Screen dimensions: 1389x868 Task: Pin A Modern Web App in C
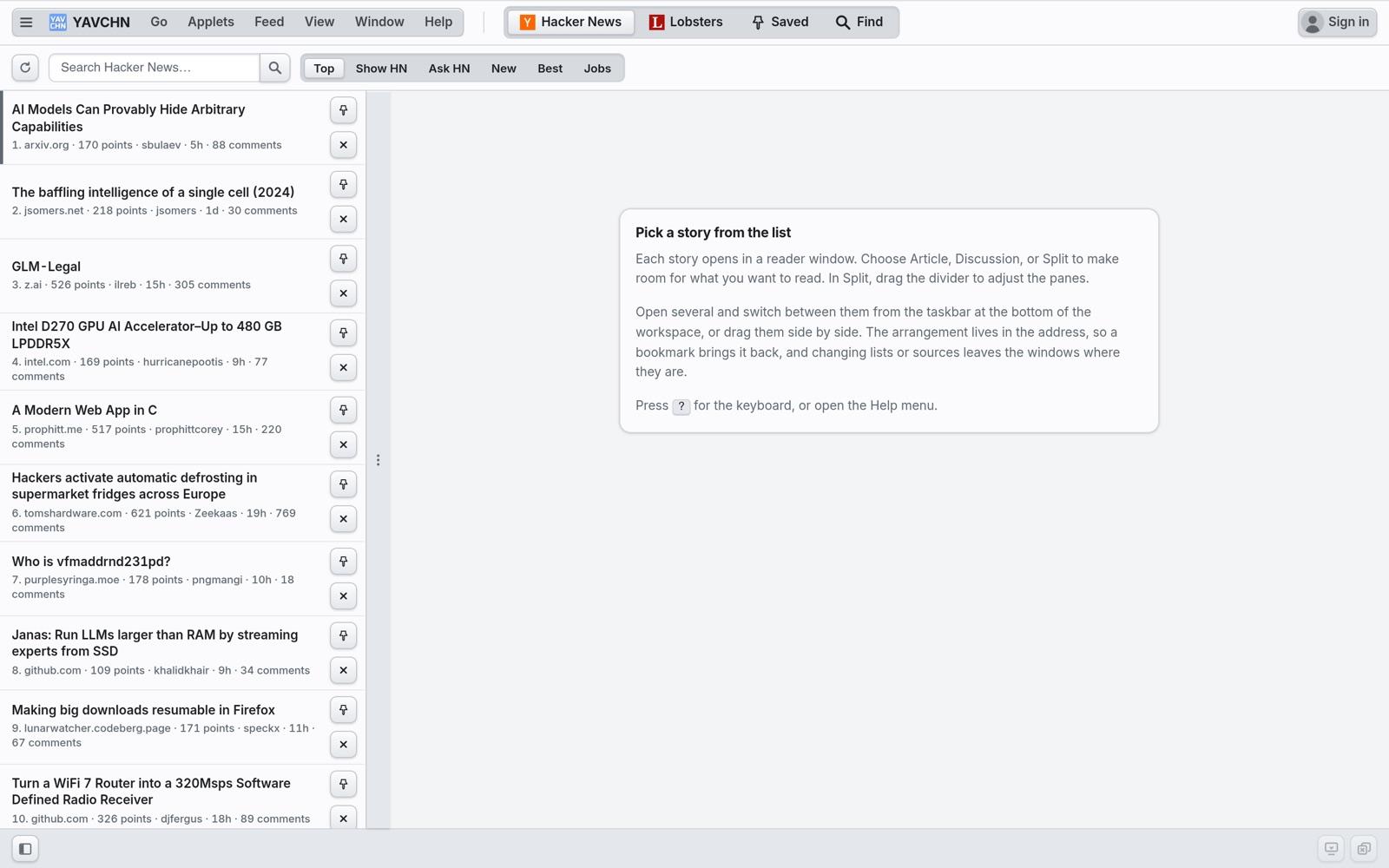coord(344,410)
